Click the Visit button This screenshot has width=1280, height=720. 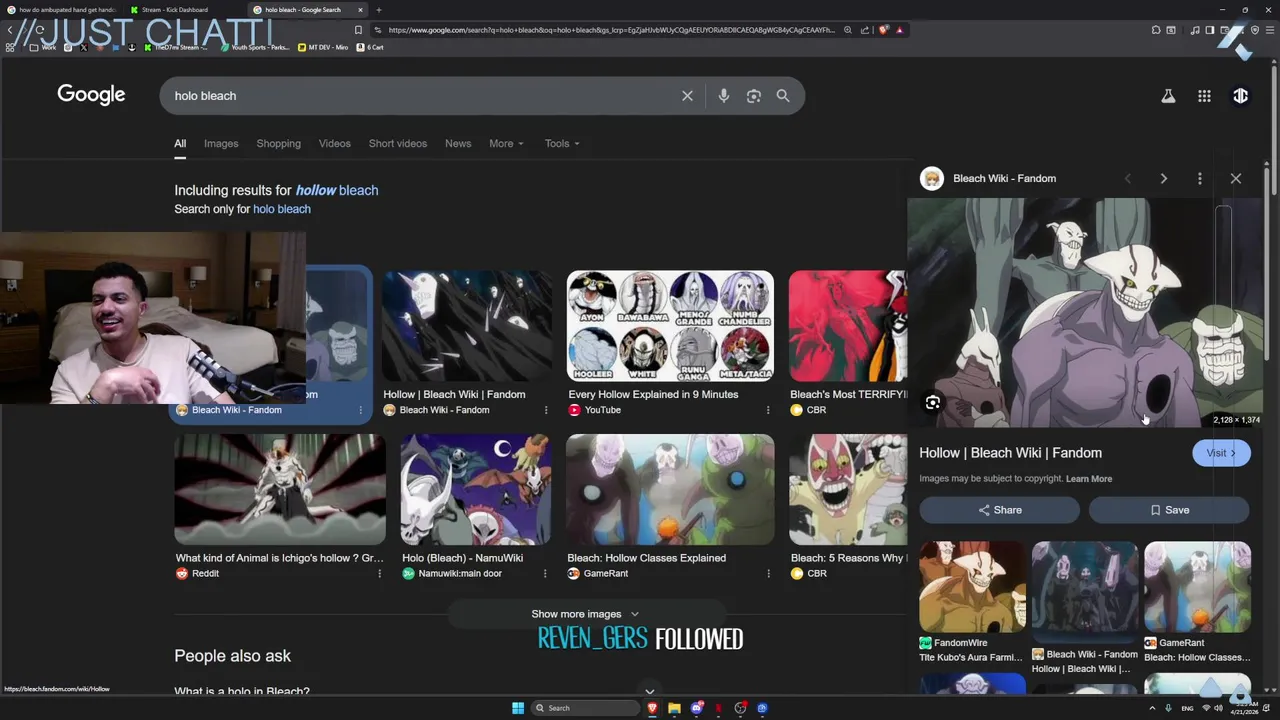tap(1221, 453)
